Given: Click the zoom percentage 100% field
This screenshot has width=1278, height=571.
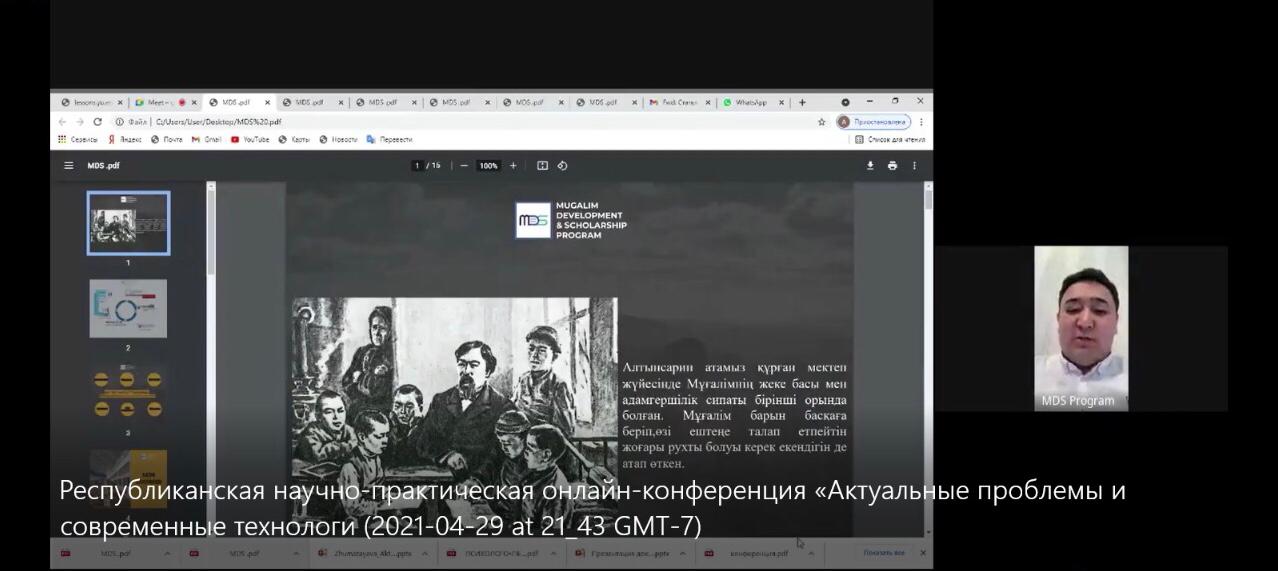Looking at the screenshot, I should 488,166.
